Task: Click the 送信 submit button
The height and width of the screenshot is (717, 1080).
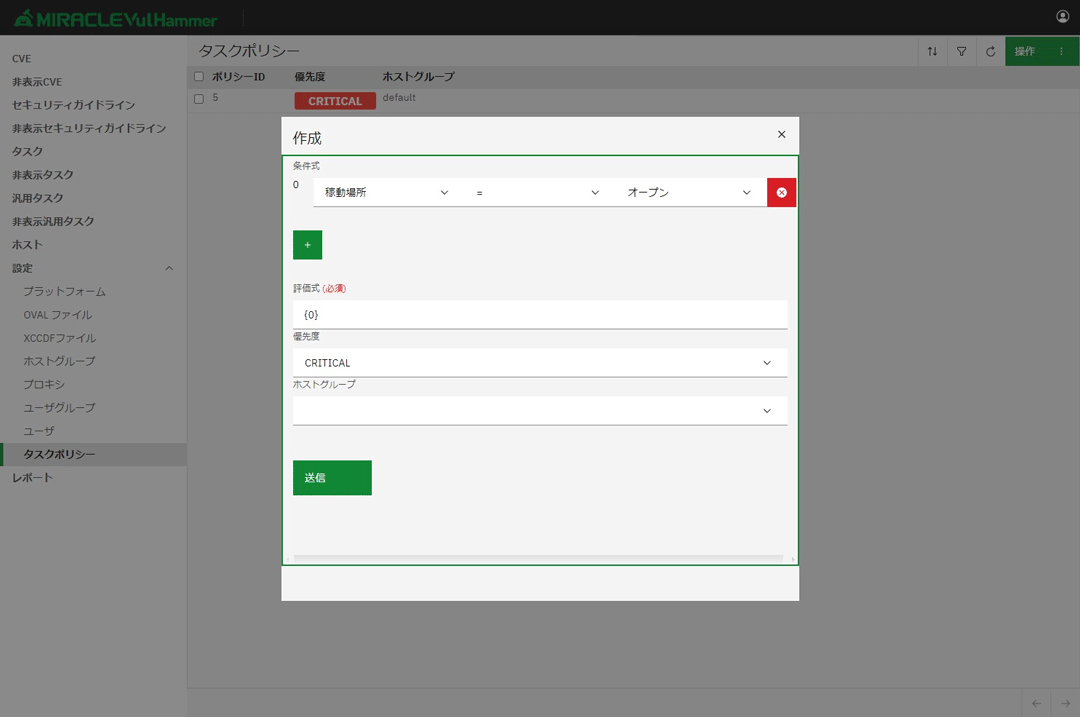Action: pyautogui.click(x=332, y=478)
